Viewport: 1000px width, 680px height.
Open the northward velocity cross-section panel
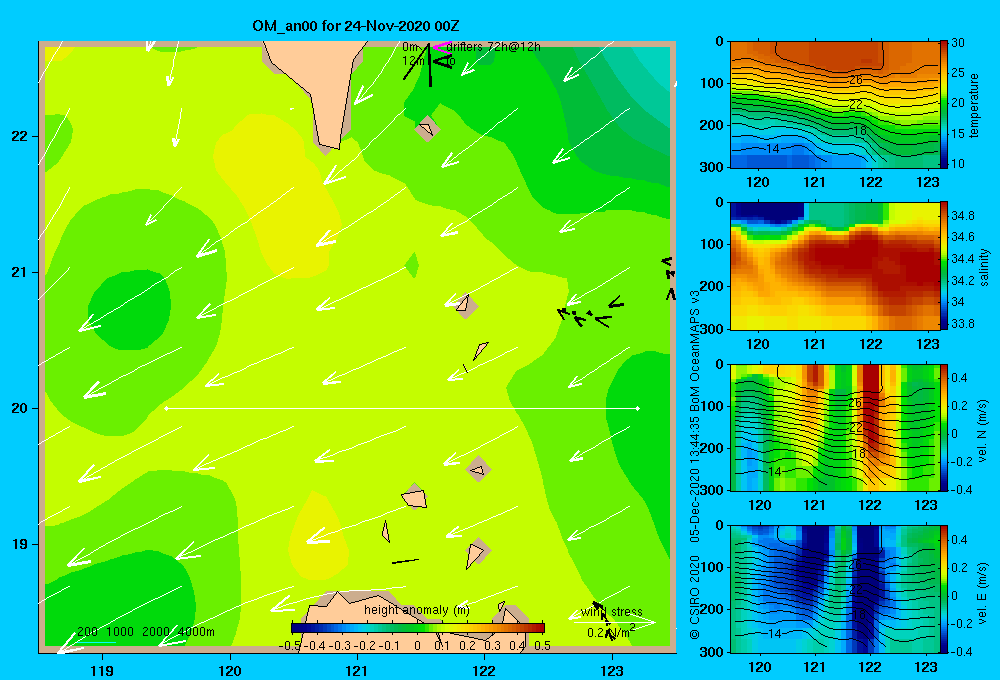pos(834,427)
